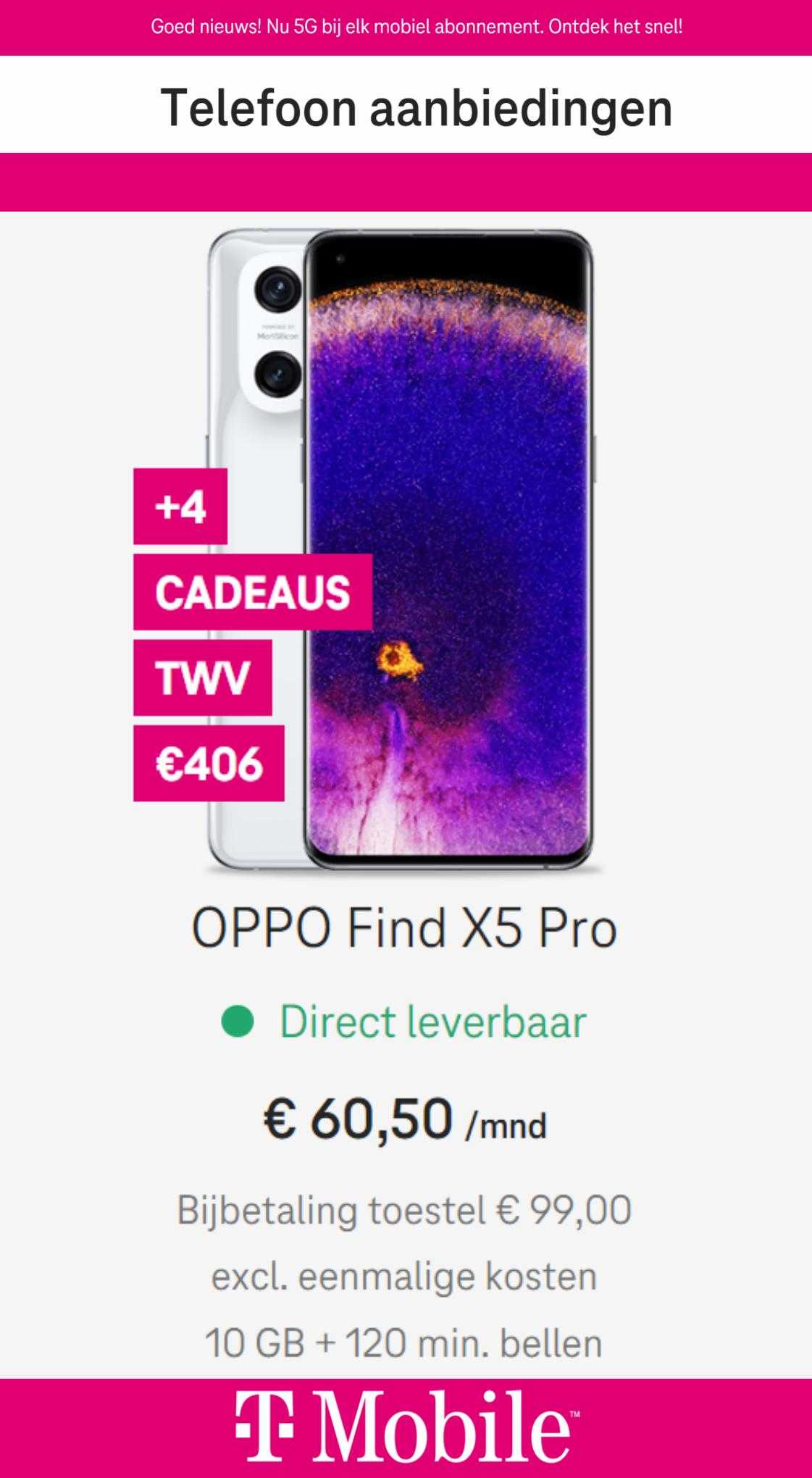Click the 'excl. eenmalige kosten' note
The image size is (812, 1478).
[404, 1277]
